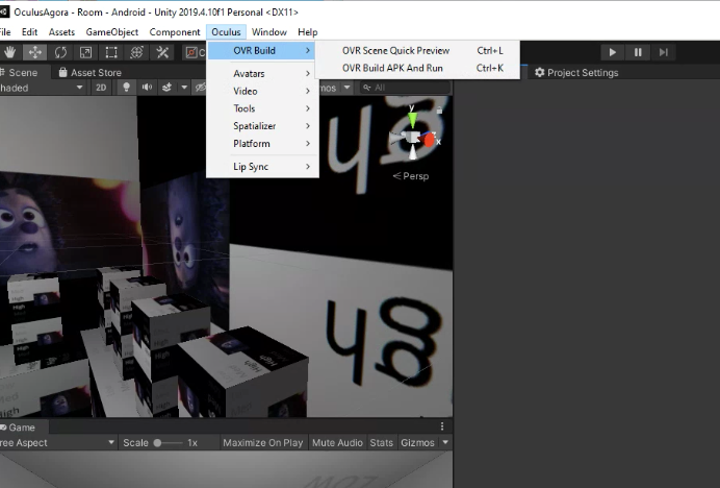Toggle Maximize On Play

tap(263, 443)
